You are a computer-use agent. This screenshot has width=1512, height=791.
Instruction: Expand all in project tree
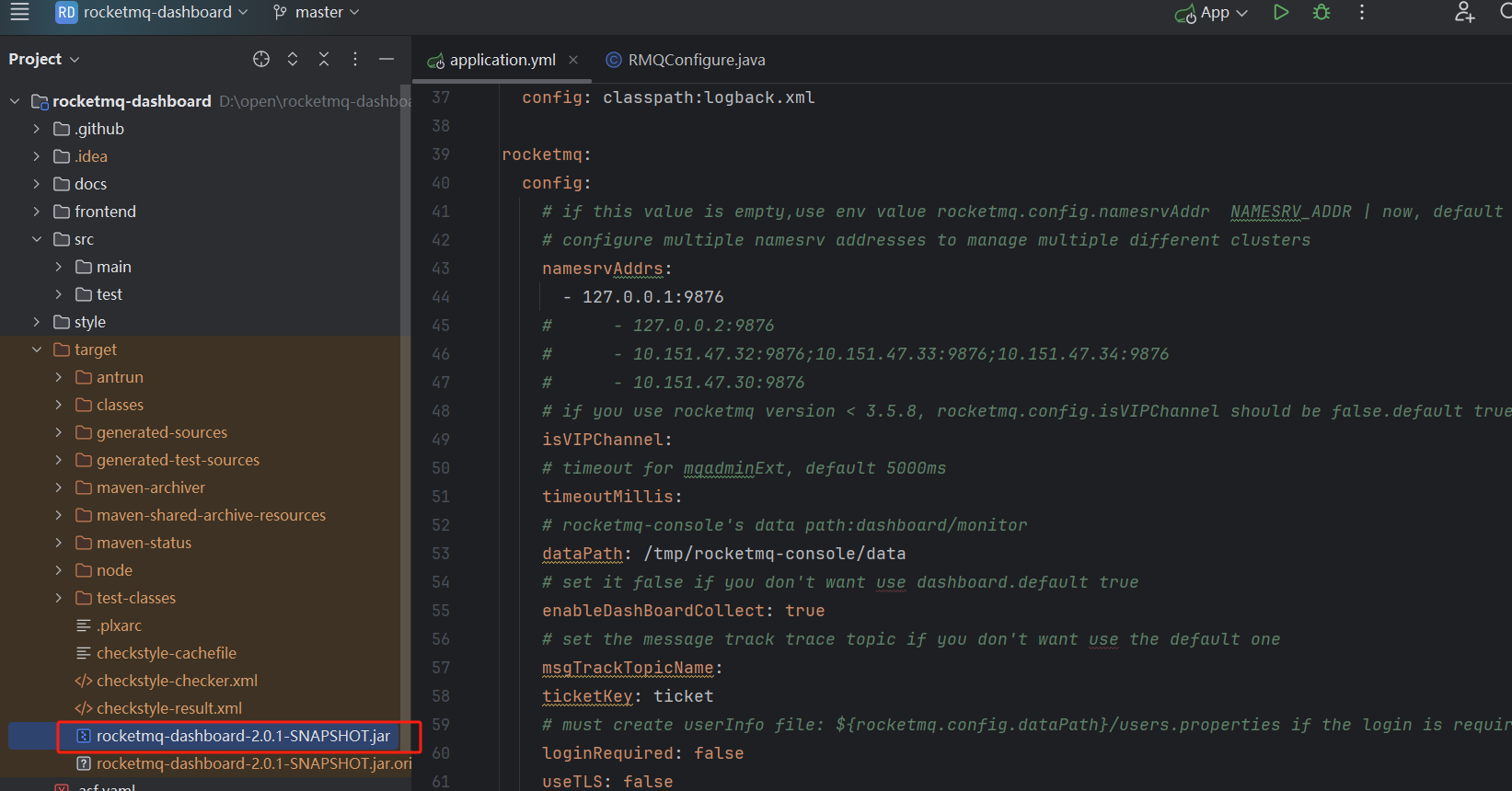click(x=293, y=59)
